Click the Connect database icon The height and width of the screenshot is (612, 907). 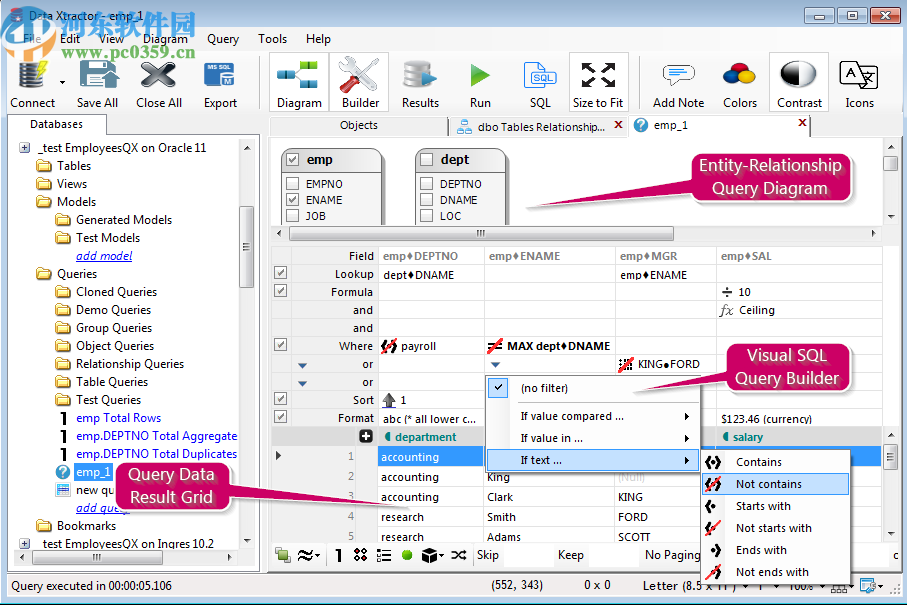(x=32, y=75)
